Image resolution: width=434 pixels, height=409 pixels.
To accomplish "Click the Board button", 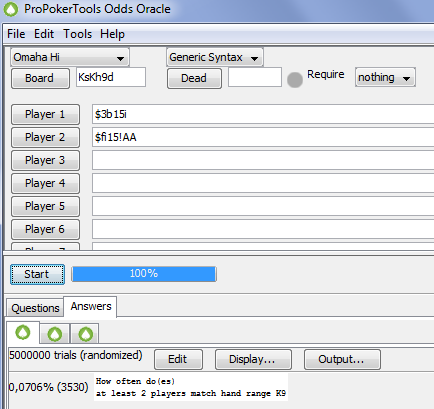I will coord(40,78).
